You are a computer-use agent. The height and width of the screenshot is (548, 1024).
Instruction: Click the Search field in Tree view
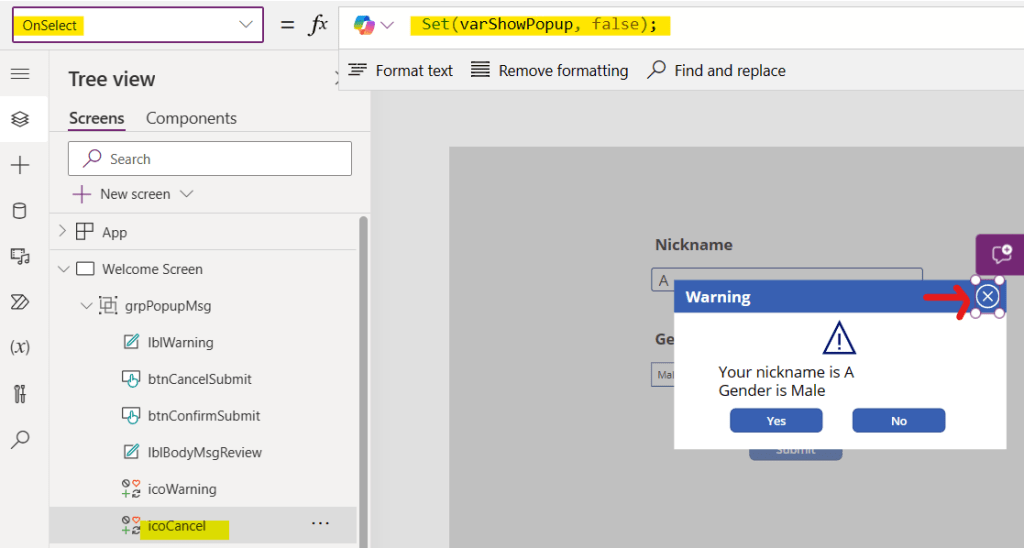point(210,159)
